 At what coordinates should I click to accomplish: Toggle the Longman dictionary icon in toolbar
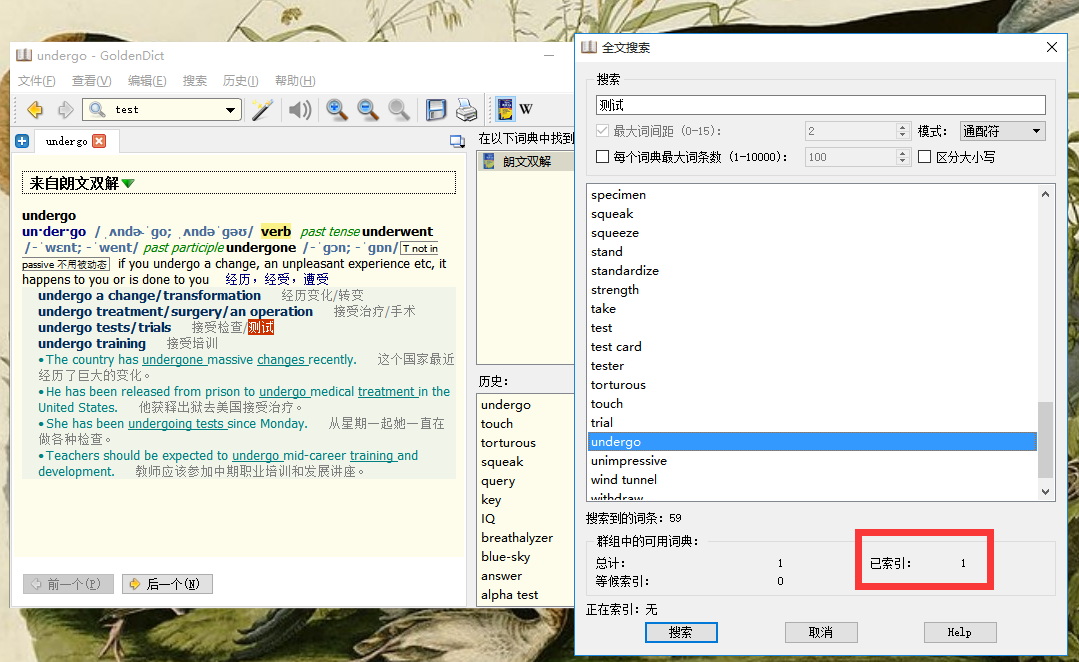(505, 109)
